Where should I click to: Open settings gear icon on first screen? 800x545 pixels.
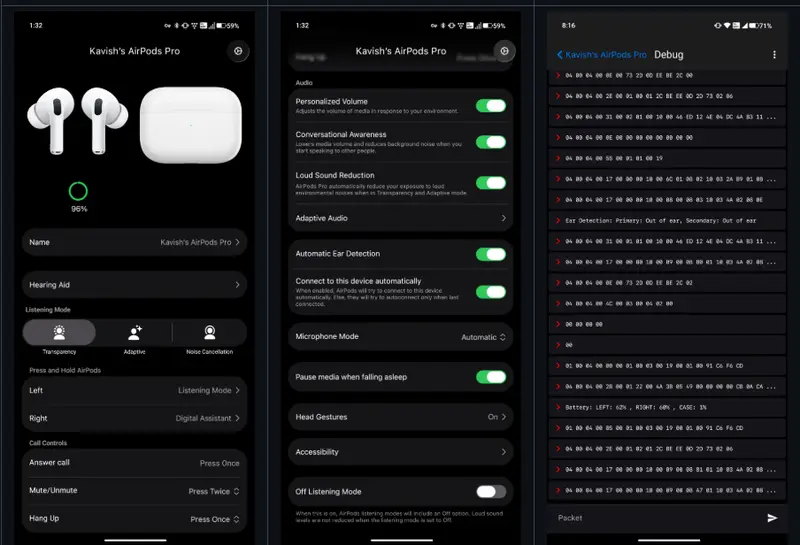[238, 51]
